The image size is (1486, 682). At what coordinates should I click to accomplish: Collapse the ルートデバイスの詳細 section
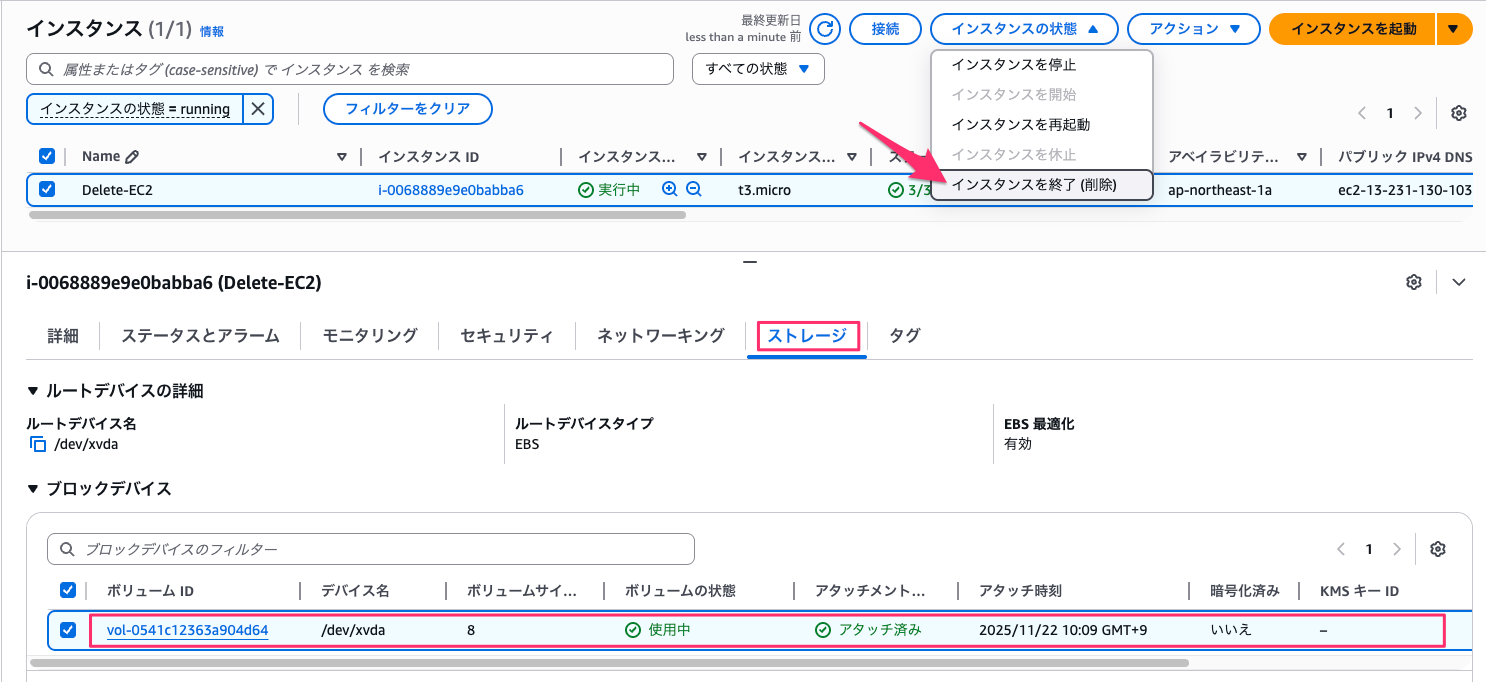tap(34, 390)
